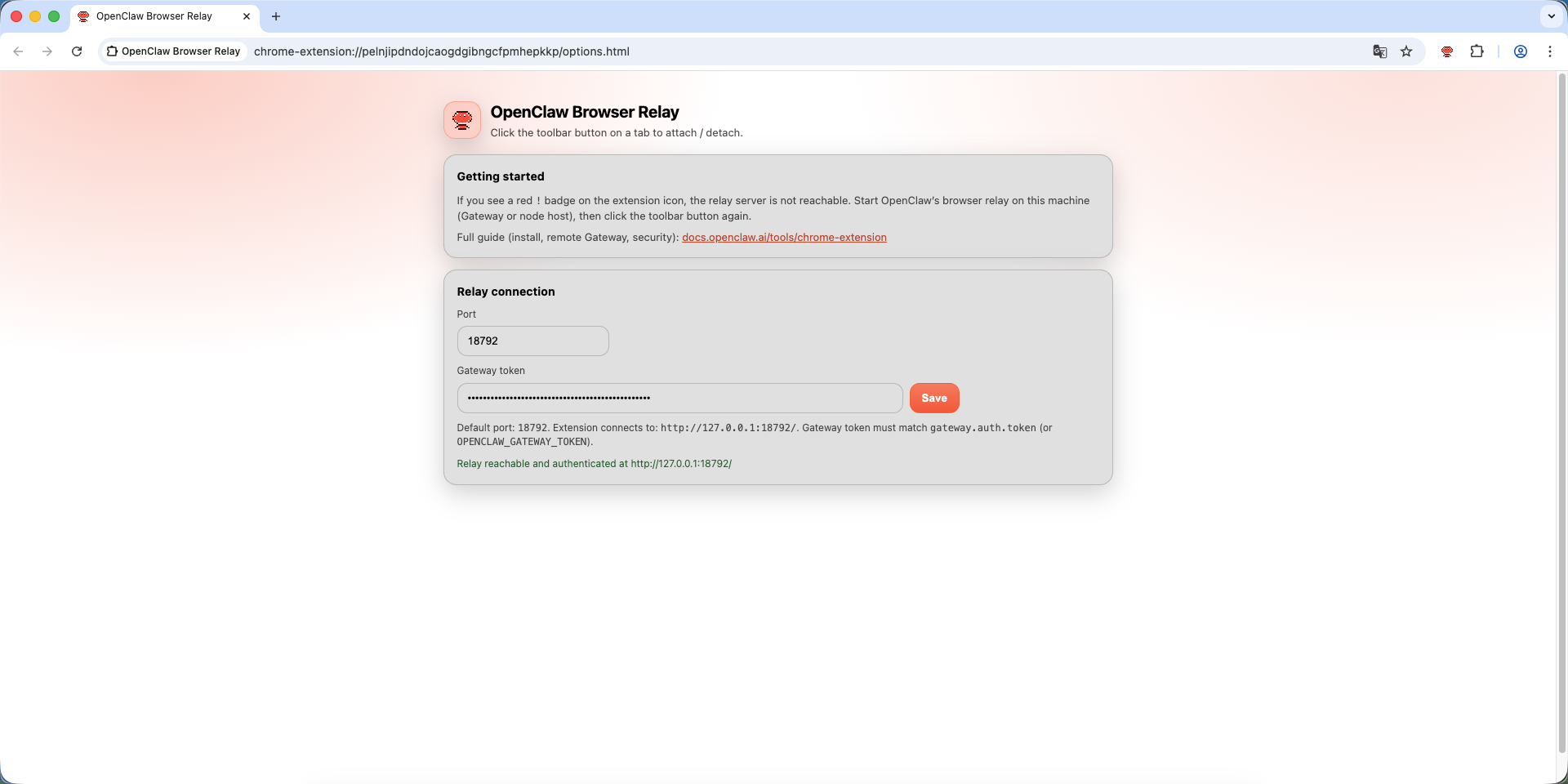Focus the Gateway token field
Viewport: 1568px width, 784px height.
click(679, 399)
